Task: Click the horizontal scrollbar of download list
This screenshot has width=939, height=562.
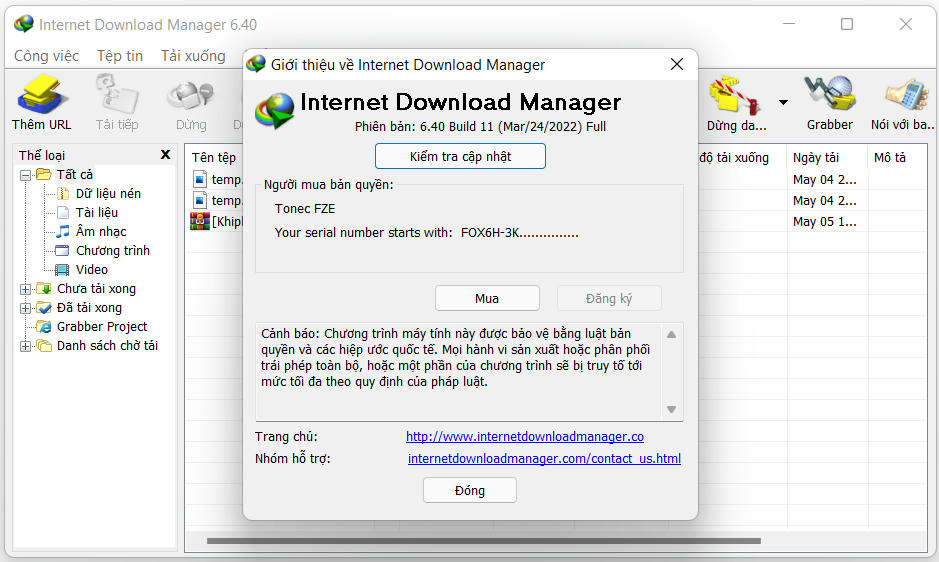Action: [484, 541]
